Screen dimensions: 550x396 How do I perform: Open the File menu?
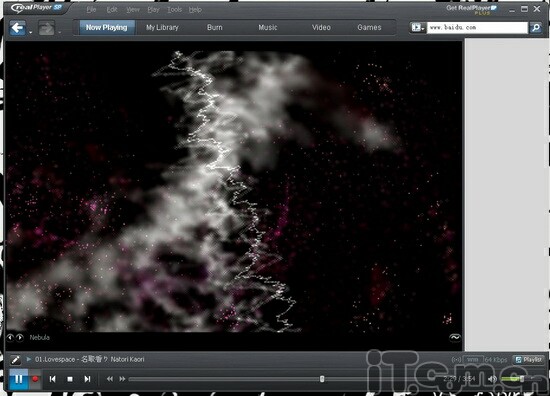[91, 10]
